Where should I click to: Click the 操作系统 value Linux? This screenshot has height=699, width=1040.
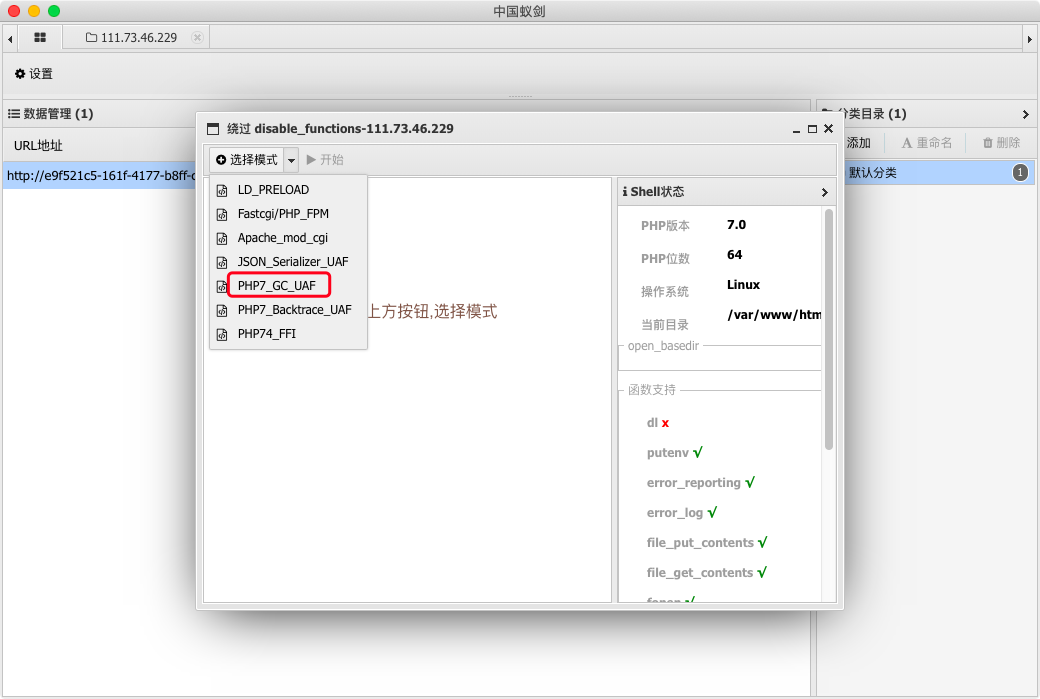[744, 285]
